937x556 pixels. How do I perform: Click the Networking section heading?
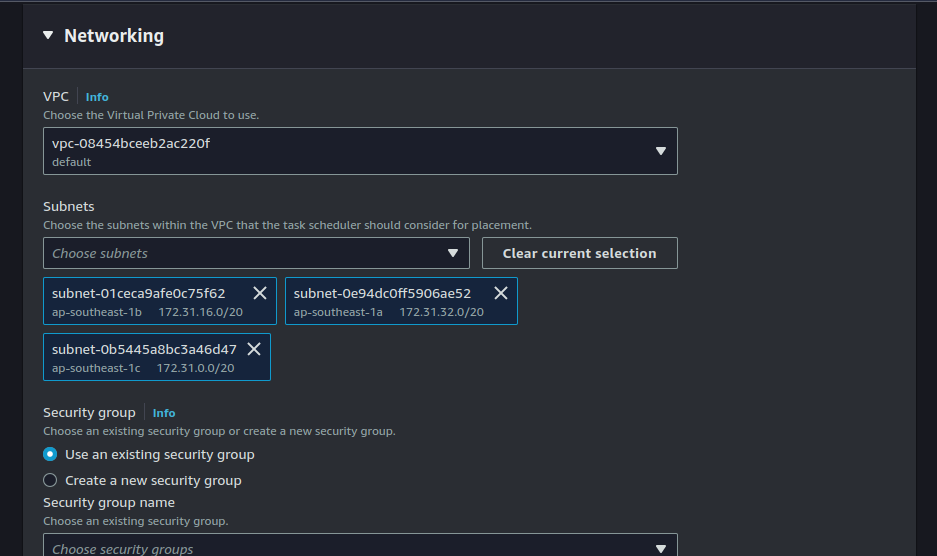[114, 35]
